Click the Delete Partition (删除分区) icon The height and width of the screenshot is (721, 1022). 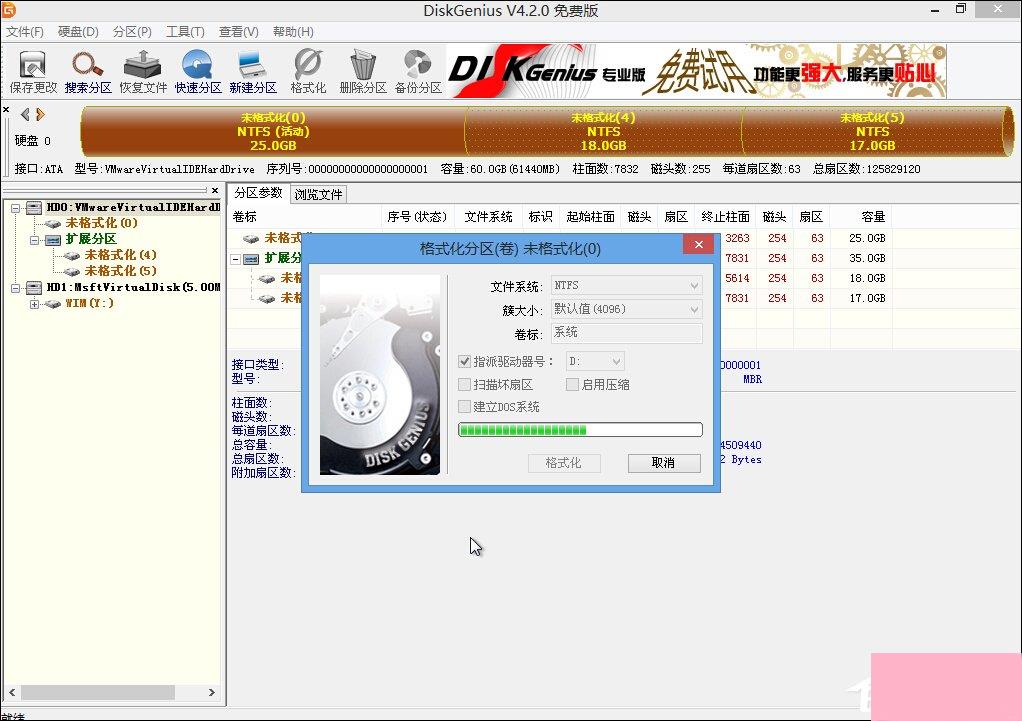[x=363, y=72]
